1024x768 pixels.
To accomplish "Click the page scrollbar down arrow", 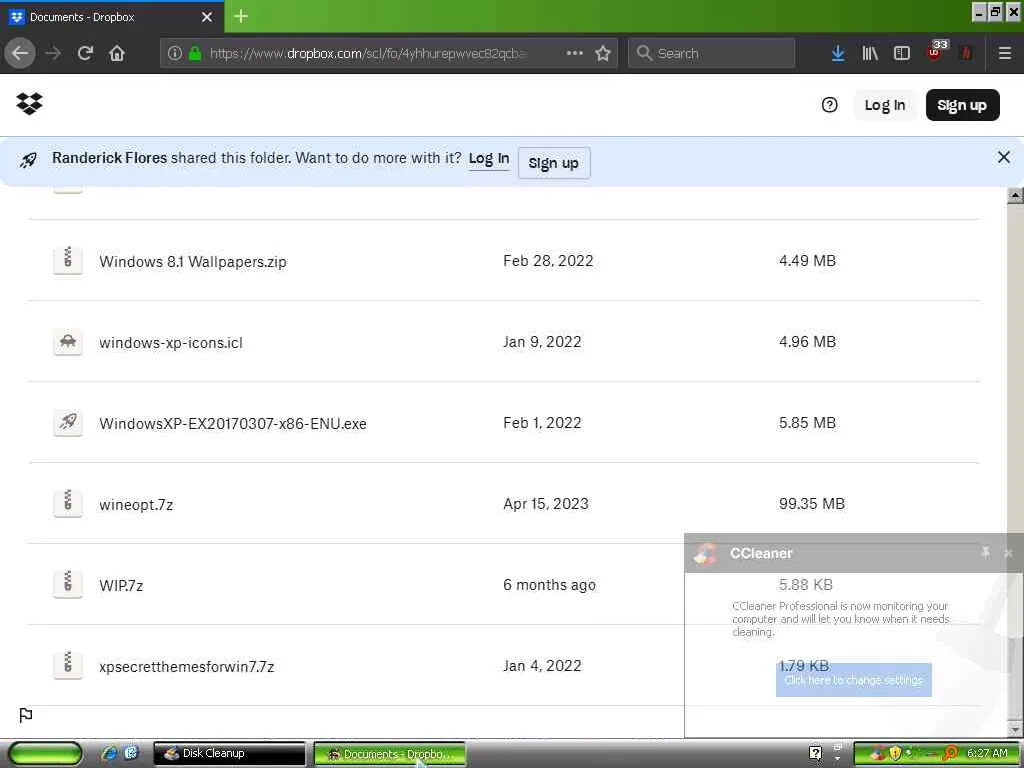I will pyautogui.click(x=1015, y=729).
